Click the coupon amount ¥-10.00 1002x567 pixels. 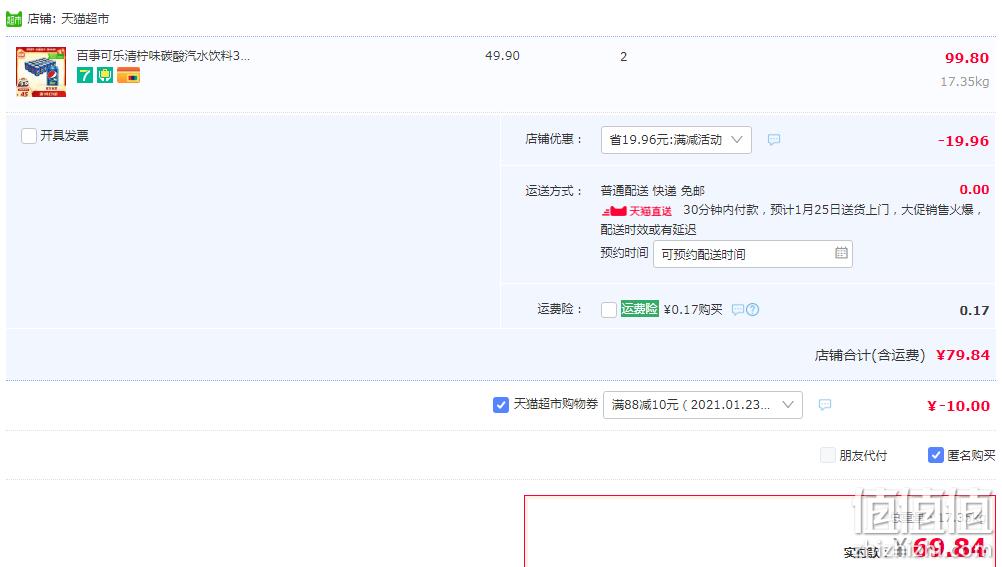pyautogui.click(x=958, y=406)
